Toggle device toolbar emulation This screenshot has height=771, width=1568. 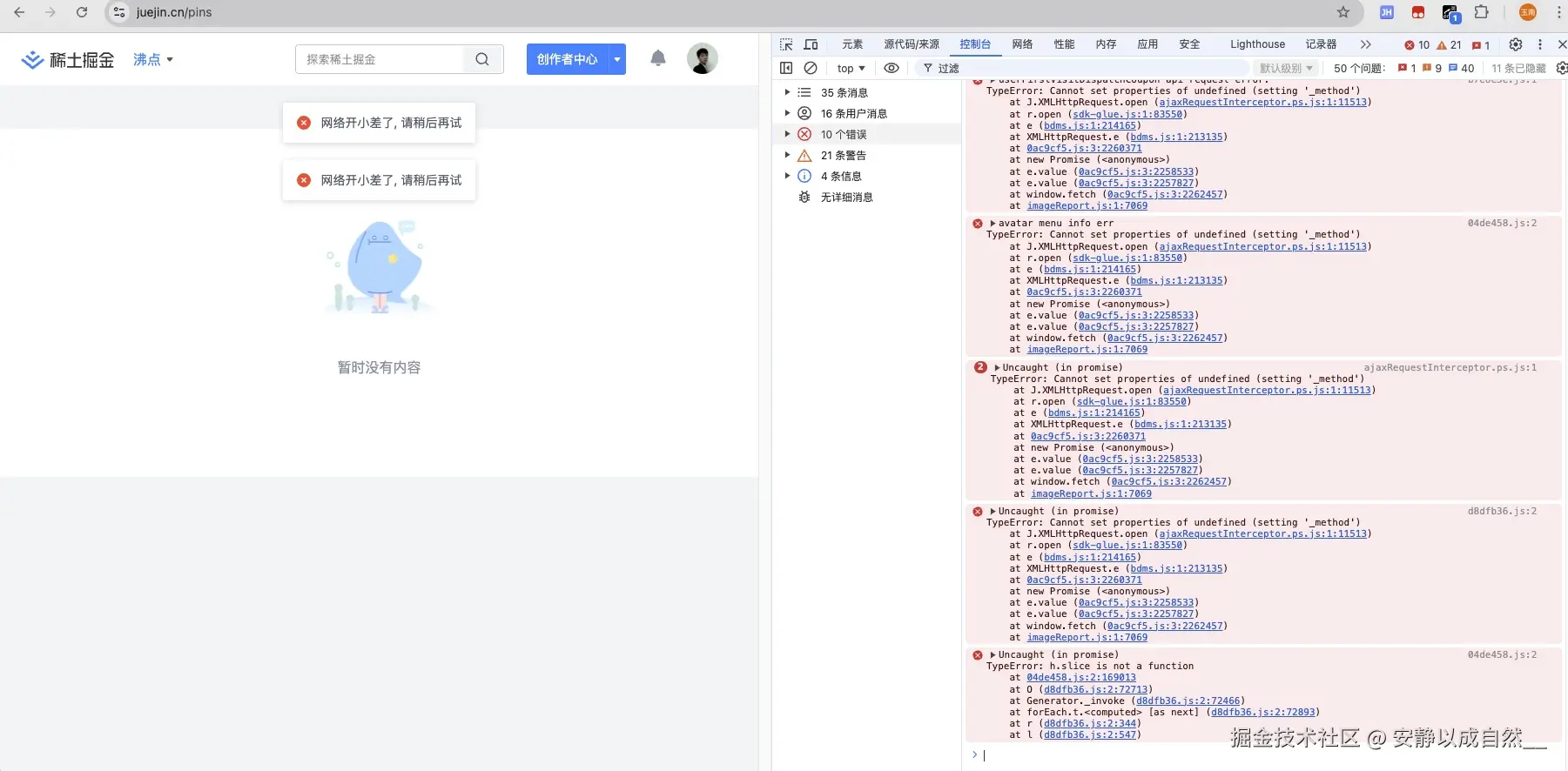coord(811,44)
